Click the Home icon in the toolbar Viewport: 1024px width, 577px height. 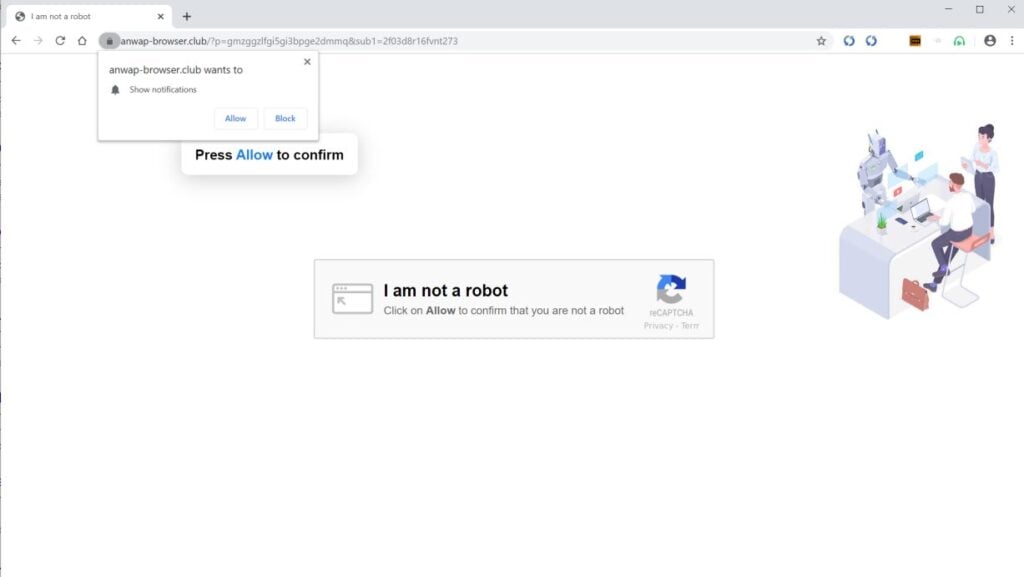coord(82,41)
